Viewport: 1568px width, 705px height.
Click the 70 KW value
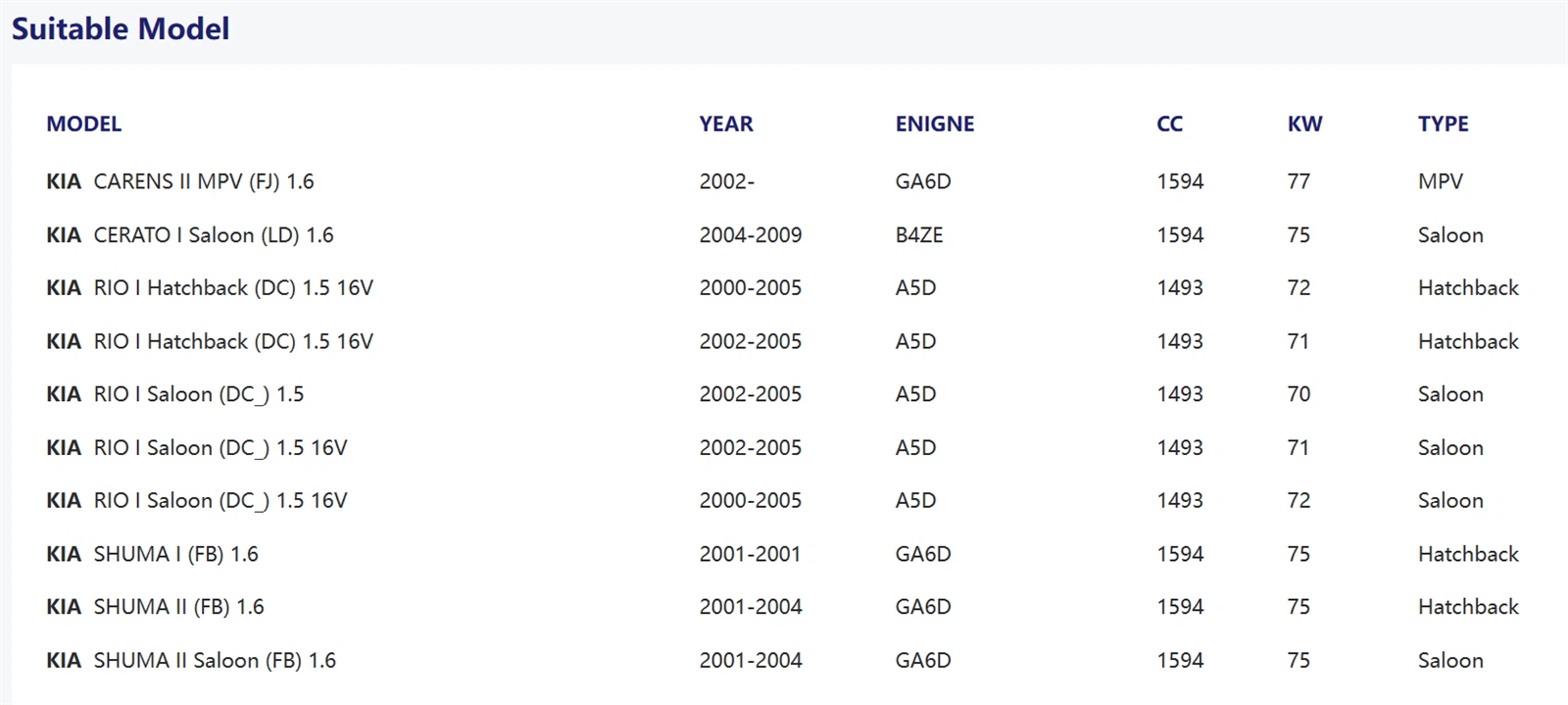tap(1298, 394)
